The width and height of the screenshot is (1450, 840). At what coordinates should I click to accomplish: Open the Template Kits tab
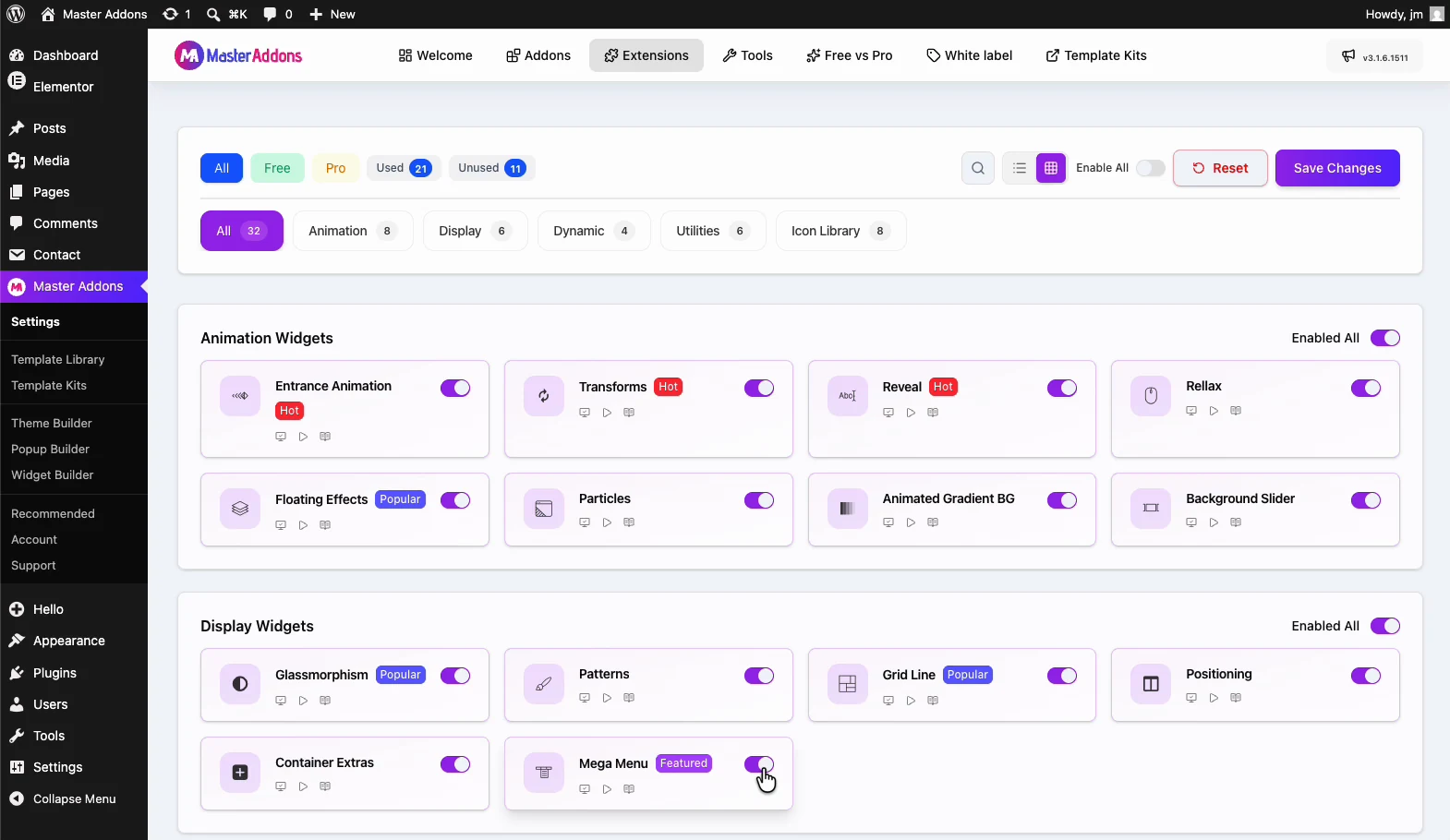point(1096,55)
